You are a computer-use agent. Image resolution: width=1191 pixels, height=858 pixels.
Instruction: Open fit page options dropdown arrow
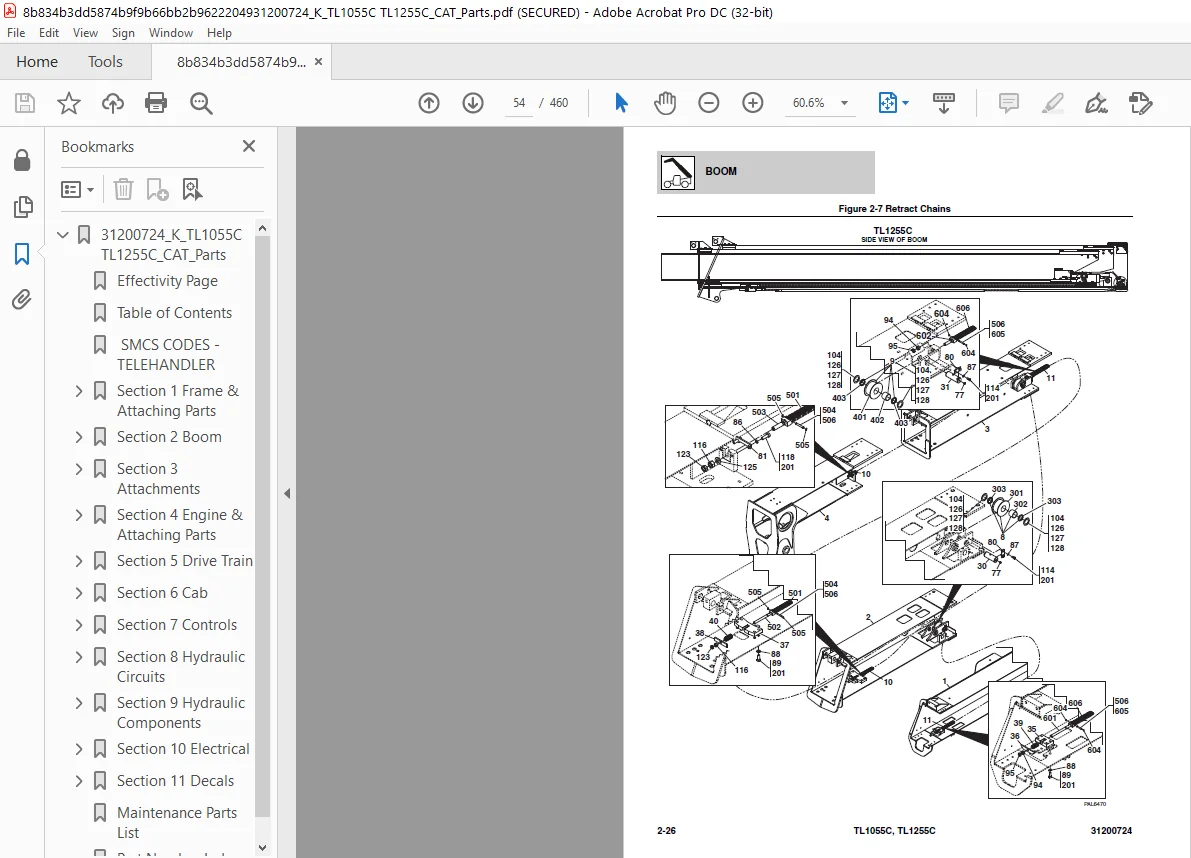tap(905, 103)
